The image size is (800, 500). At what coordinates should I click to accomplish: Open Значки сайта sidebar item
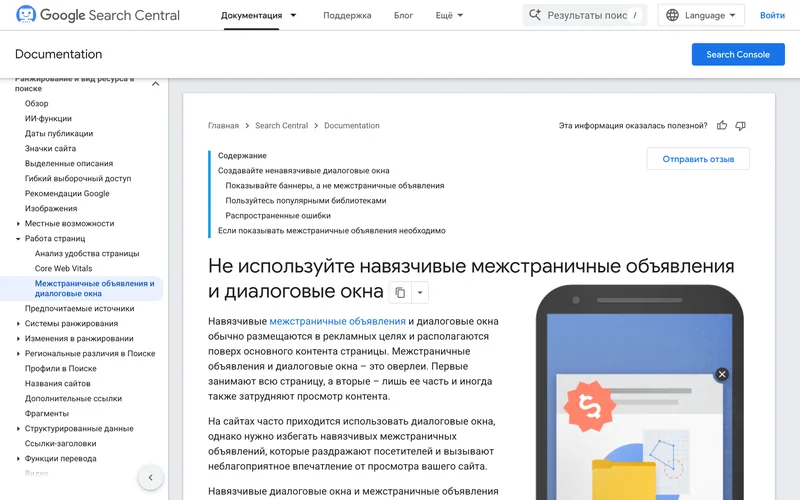pos(51,148)
